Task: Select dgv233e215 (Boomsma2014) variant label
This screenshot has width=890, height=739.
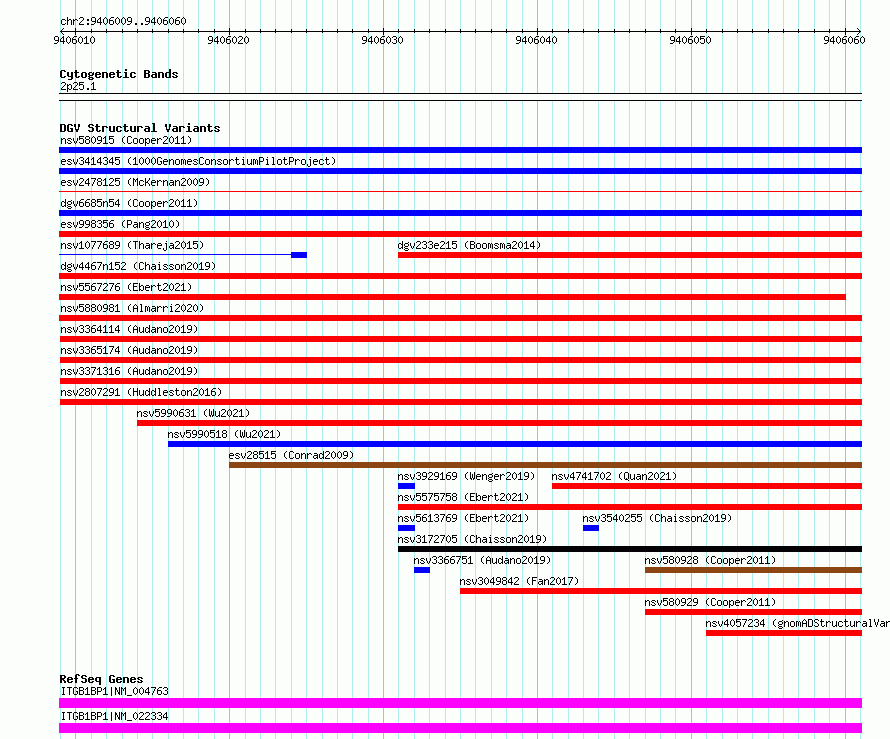Action: [x=469, y=245]
